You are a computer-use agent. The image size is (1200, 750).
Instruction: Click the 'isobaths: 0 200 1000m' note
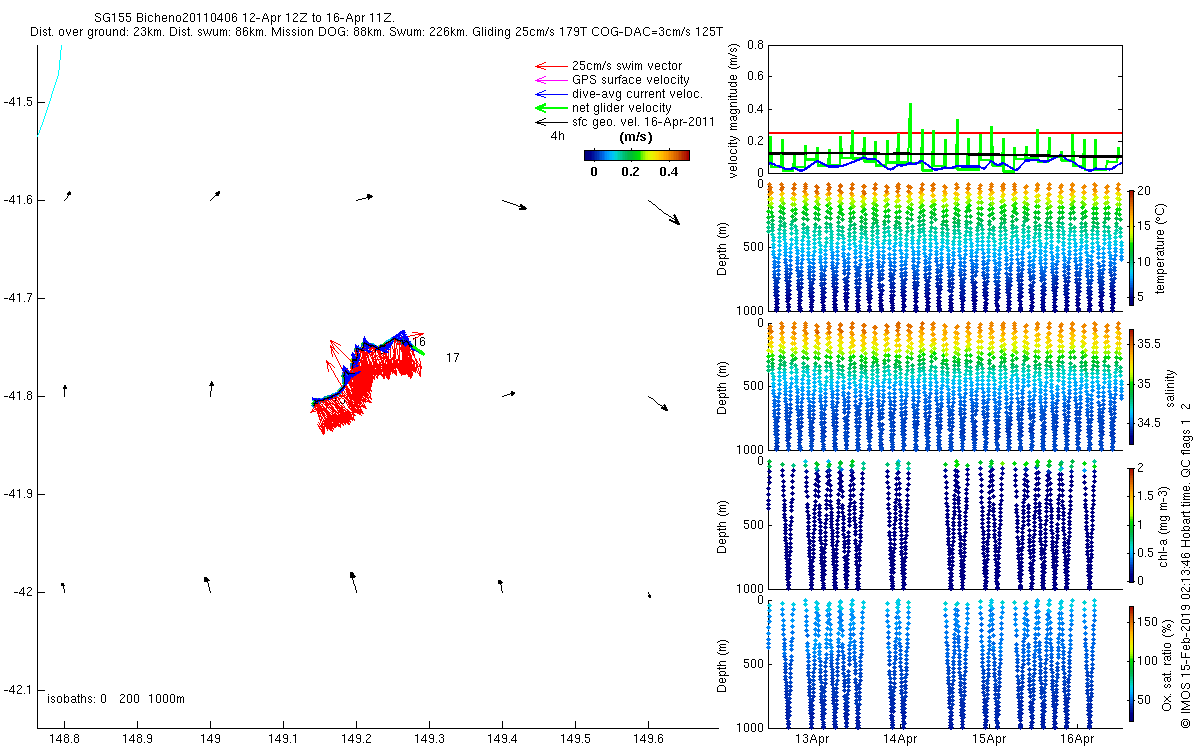(x=116, y=699)
